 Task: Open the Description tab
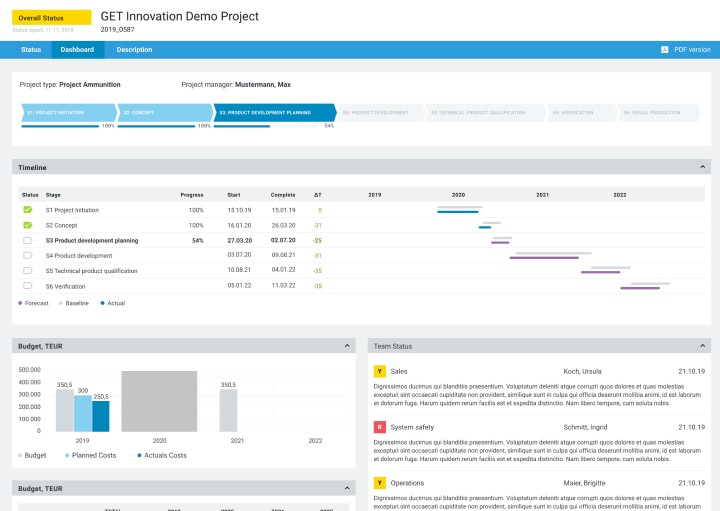pyautogui.click(x=134, y=50)
